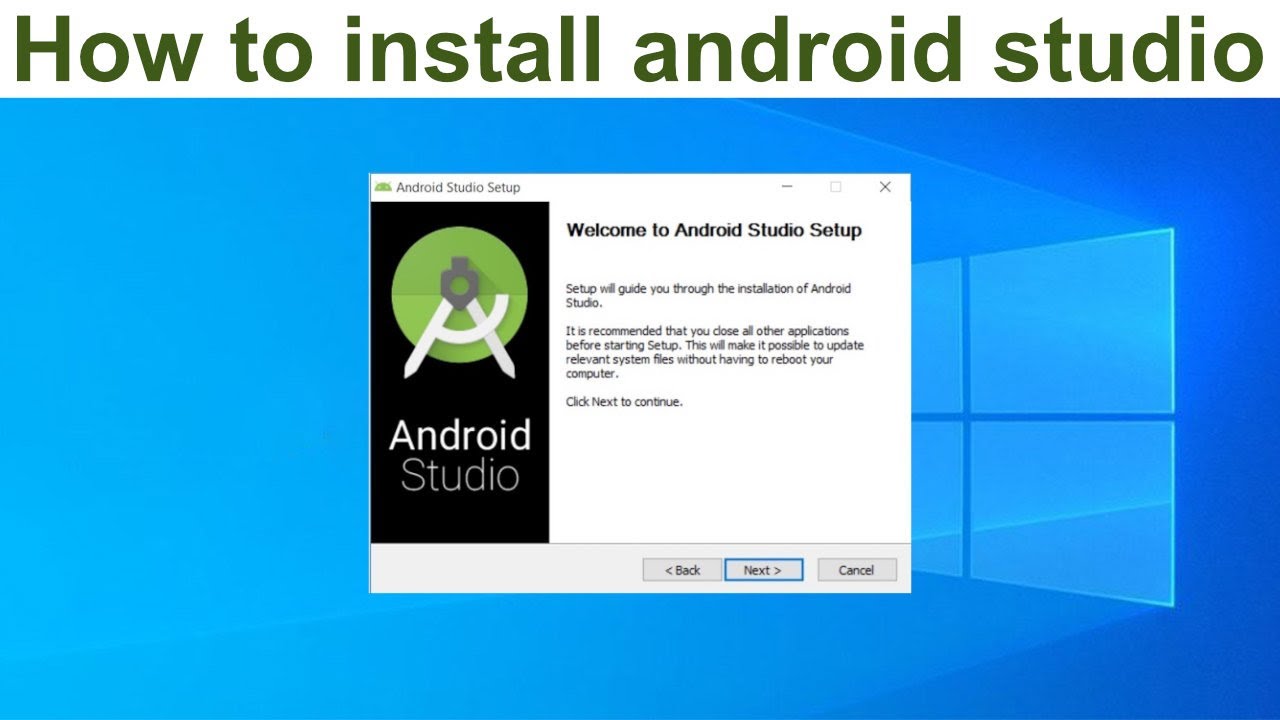The width and height of the screenshot is (1280, 720).
Task: Click the "Click Next to continue." text
Action: point(624,402)
